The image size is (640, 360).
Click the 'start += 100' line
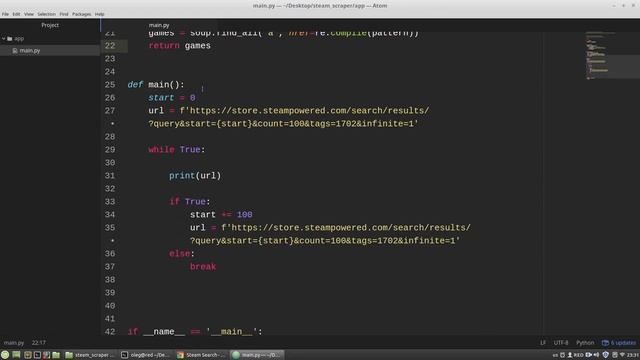click(x=221, y=215)
